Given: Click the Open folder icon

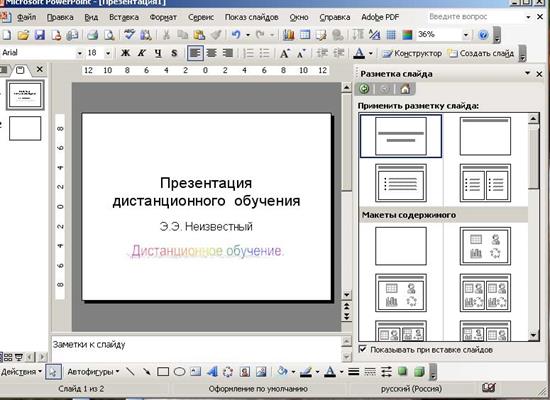Looking at the screenshot, I should pyautogui.click(x=23, y=35).
